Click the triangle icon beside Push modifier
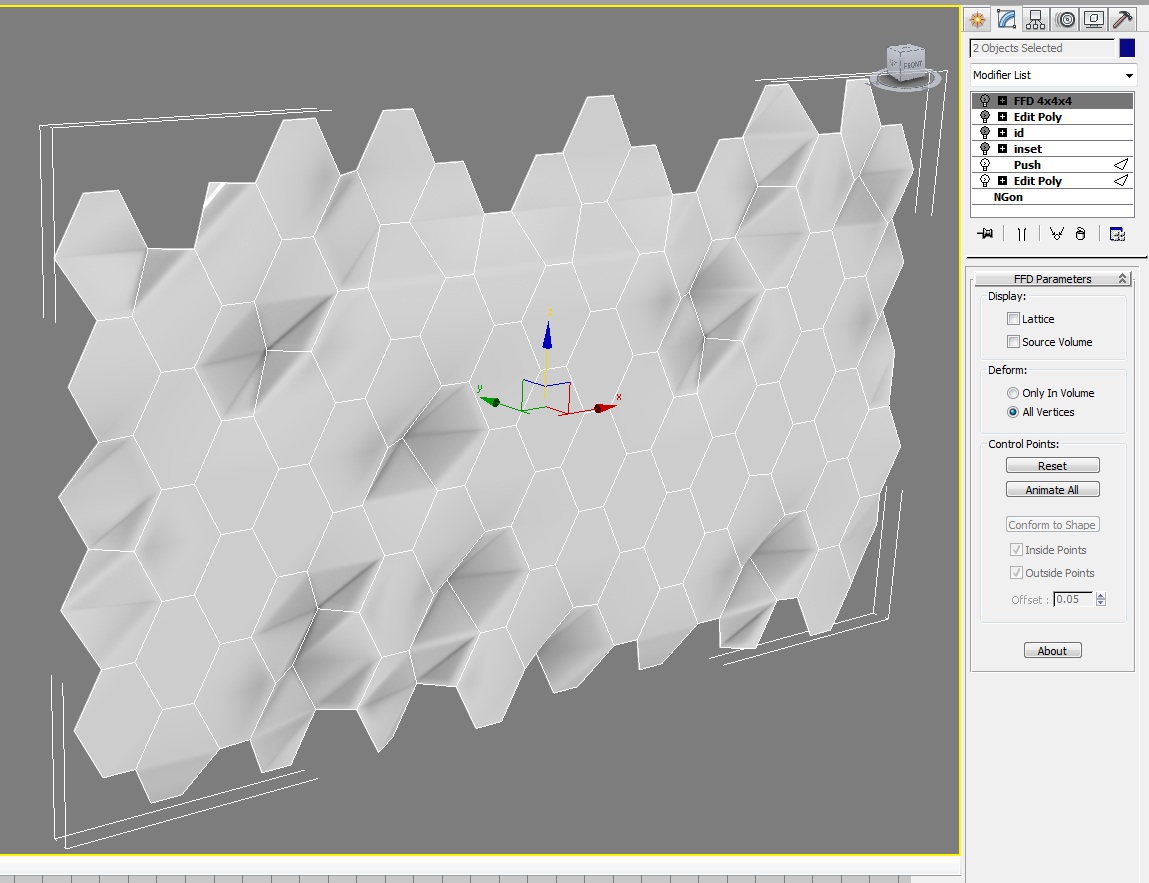This screenshot has height=883, width=1149. (1121, 164)
